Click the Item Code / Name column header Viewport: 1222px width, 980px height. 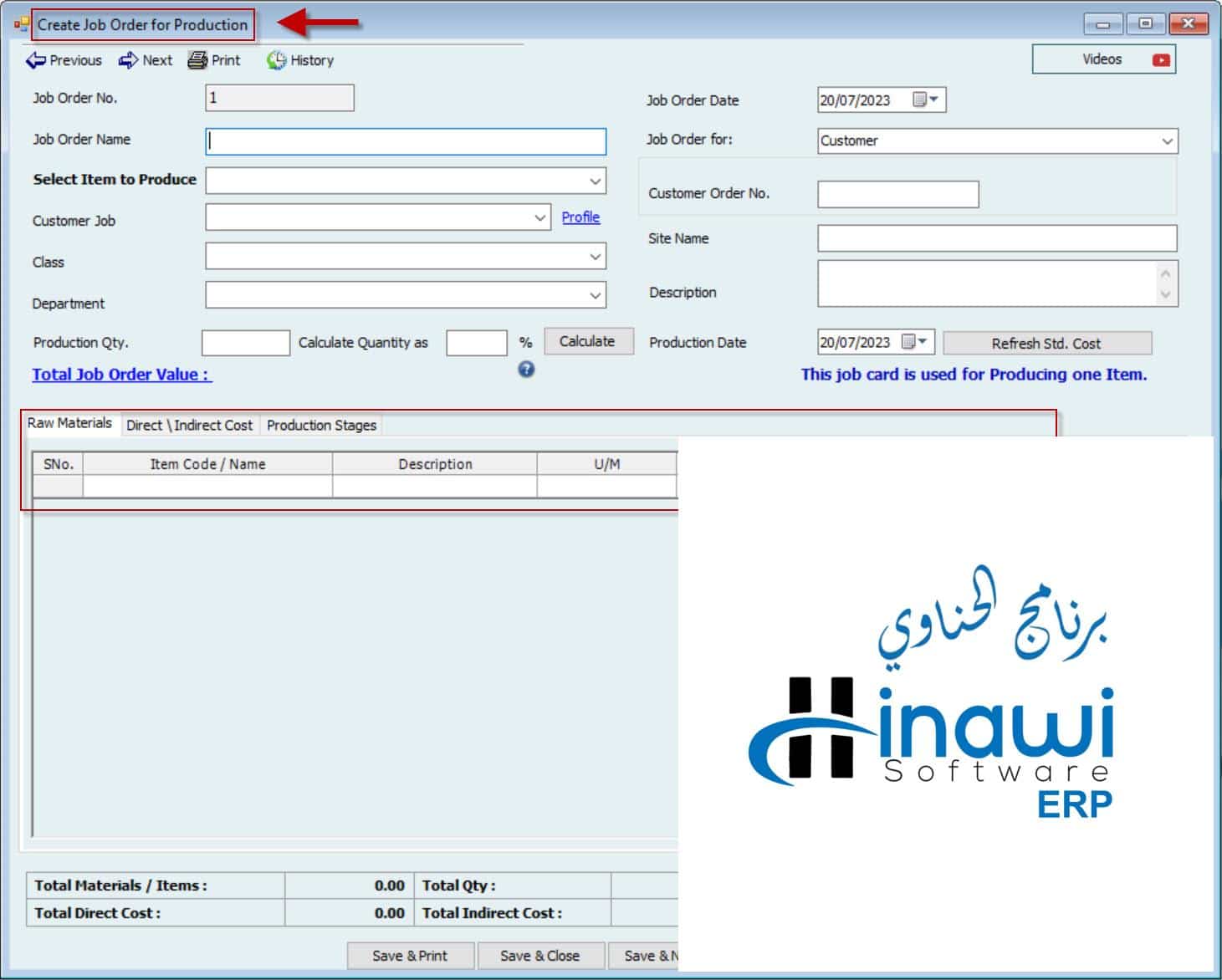207,464
